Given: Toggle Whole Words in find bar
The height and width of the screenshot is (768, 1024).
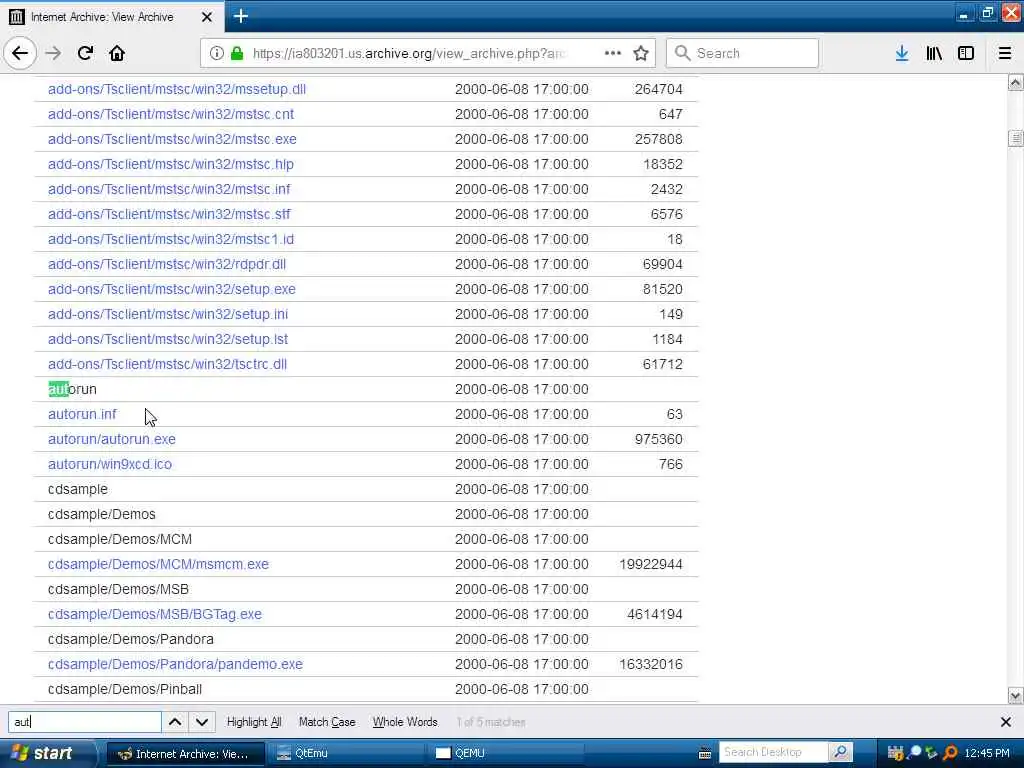Looking at the screenshot, I should (x=405, y=722).
